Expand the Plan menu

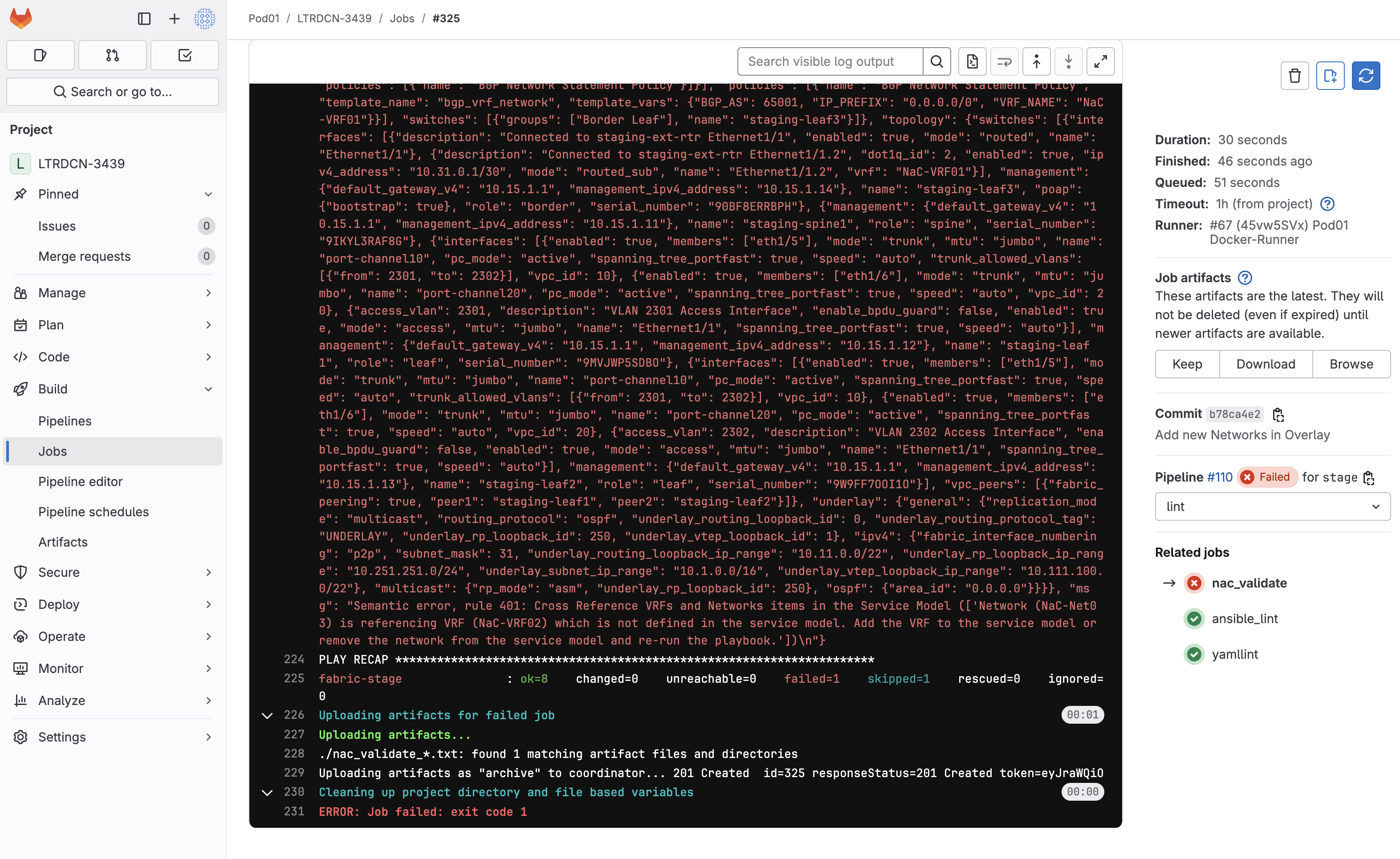113,325
